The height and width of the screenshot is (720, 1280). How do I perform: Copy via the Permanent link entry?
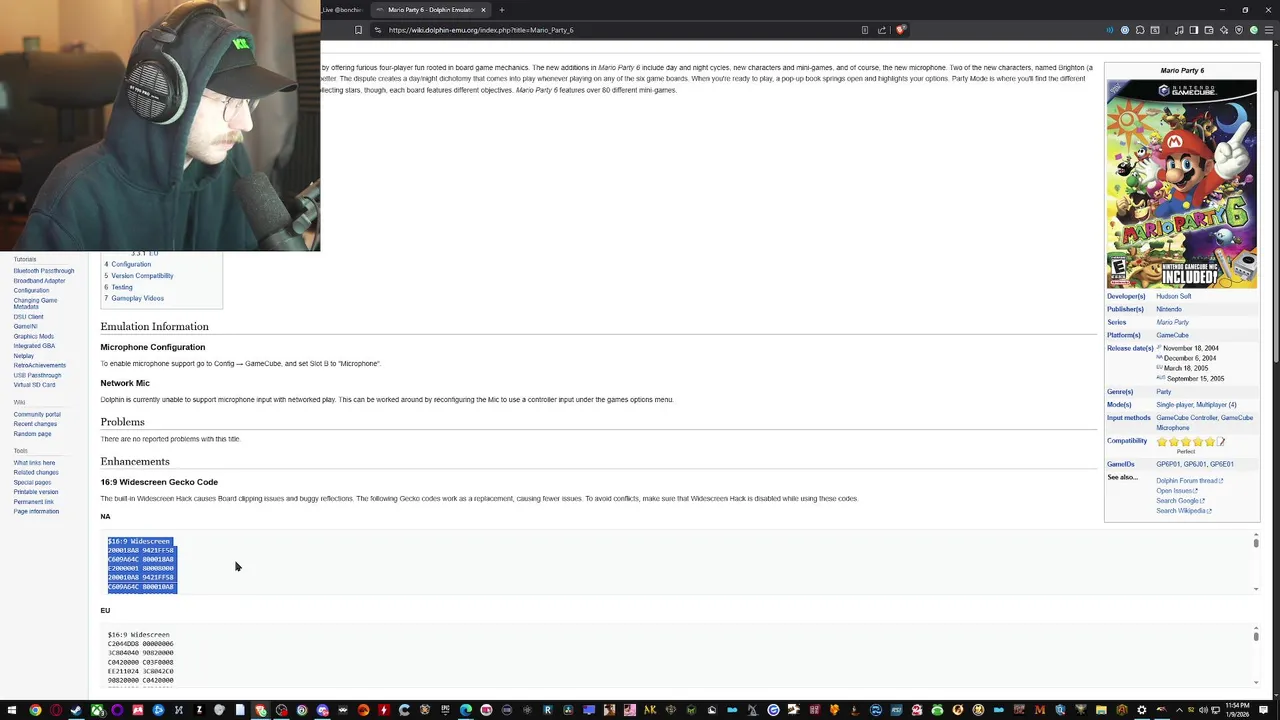point(34,502)
